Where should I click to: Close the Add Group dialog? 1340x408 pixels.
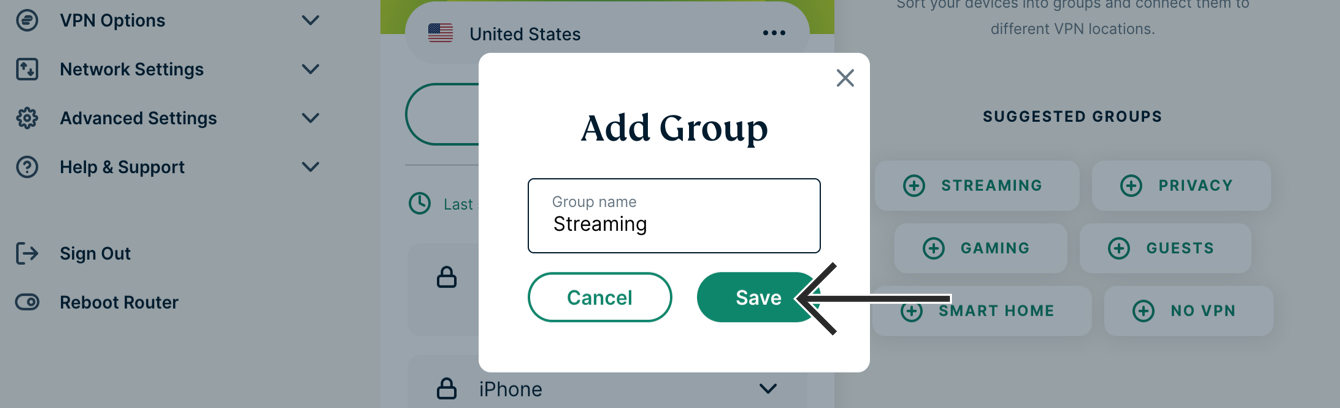[x=845, y=78]
